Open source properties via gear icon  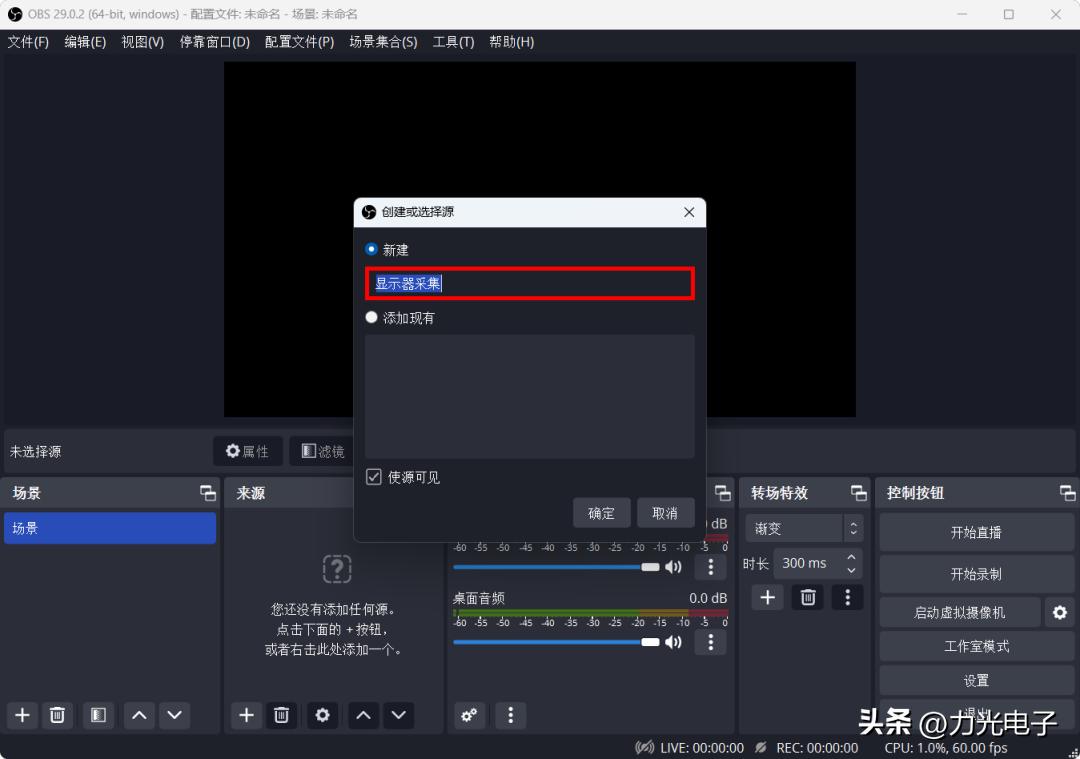pos(321,715)
